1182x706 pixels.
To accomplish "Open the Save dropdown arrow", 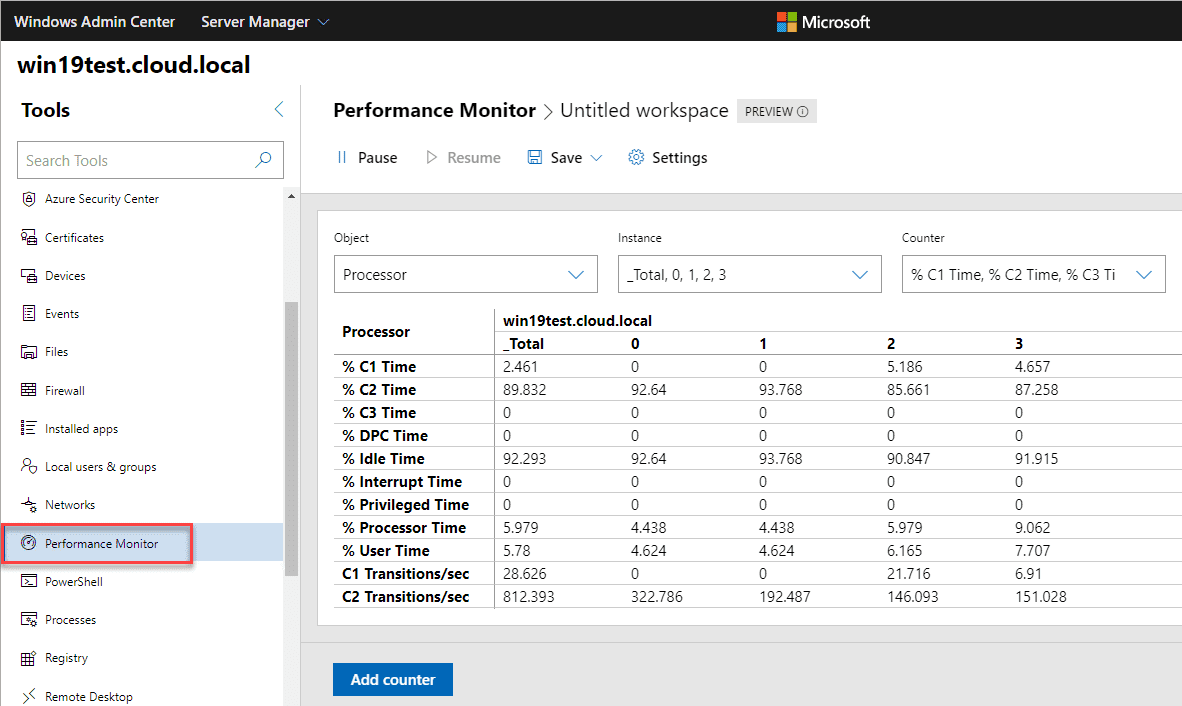I will click(x=597, y=158).
